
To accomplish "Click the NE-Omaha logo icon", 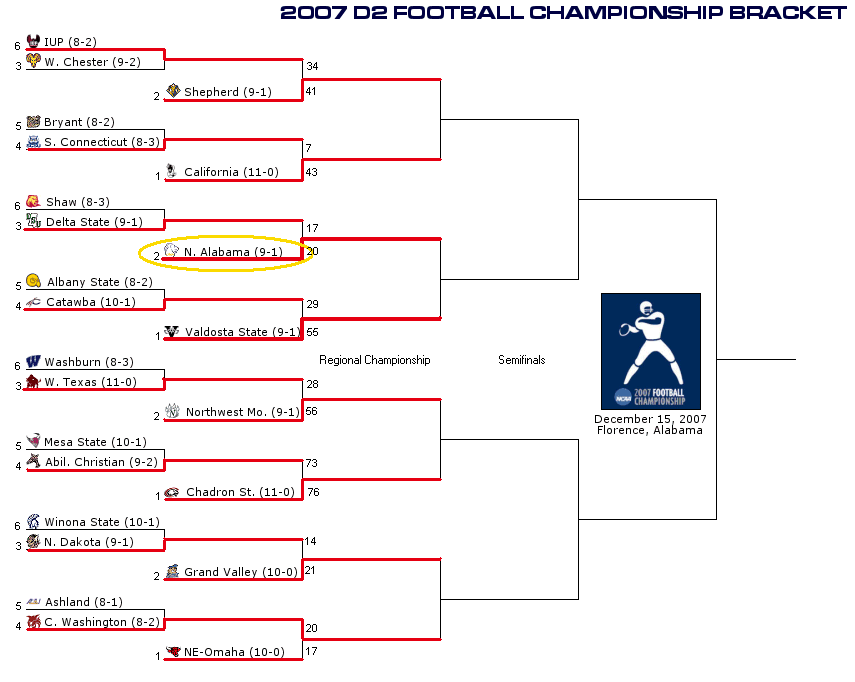I will pos(172,652).
